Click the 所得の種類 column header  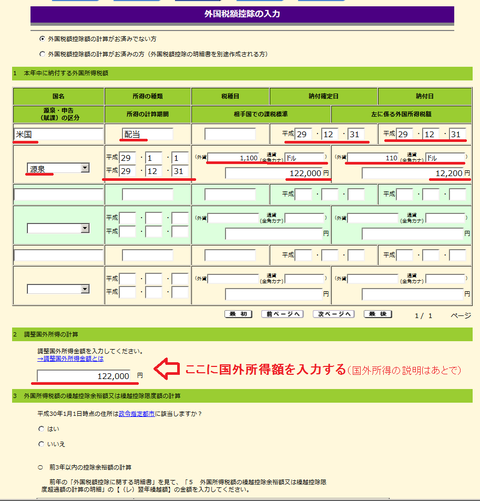pos(148,96)
